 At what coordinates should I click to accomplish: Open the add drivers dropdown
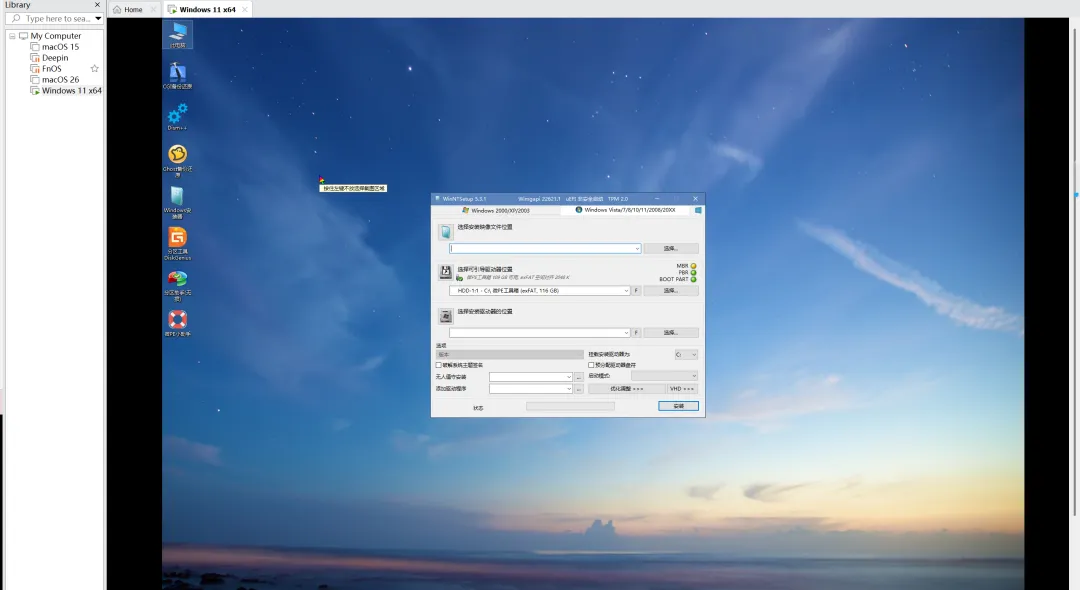point(531,389)
